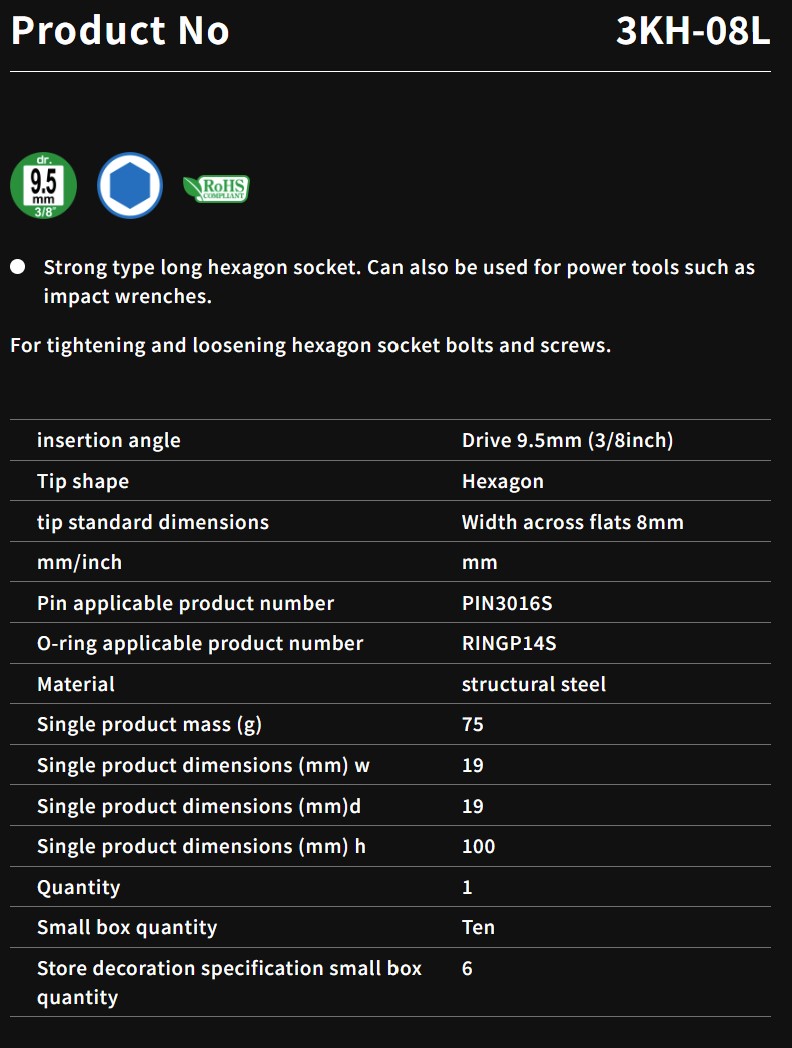
Task: Click the tightening and loosening usage sentence
Action: tap(311, 346)
